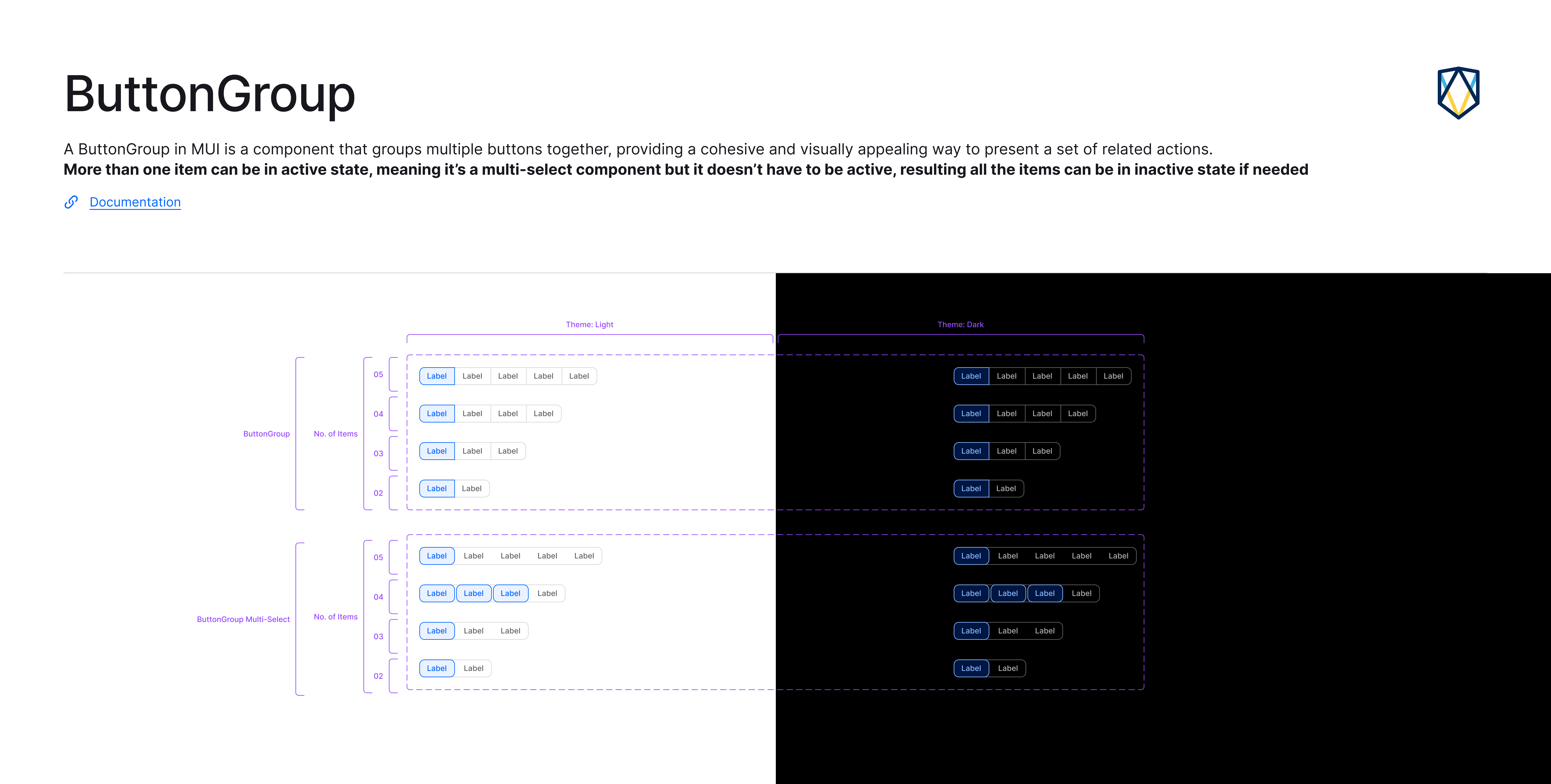Select middle Label in light five-item ButtonGroup
Viewport: 1551px width, 784px height.
(x=508, y=376)
